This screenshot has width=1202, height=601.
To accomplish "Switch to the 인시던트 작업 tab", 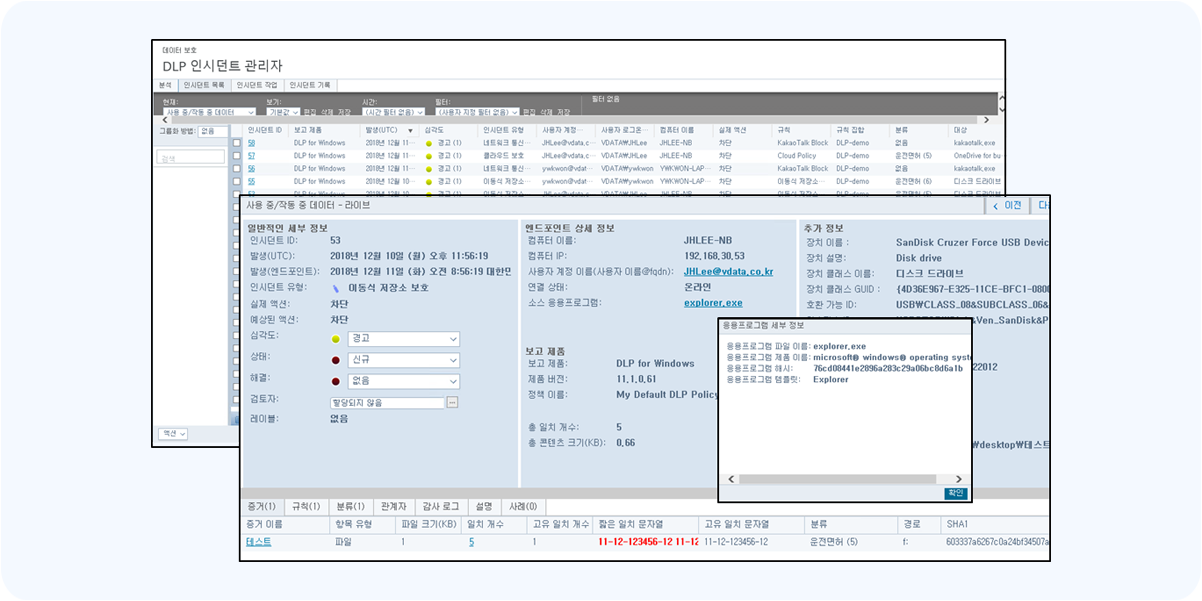I will pyautogui.click(x=257, y=85).
